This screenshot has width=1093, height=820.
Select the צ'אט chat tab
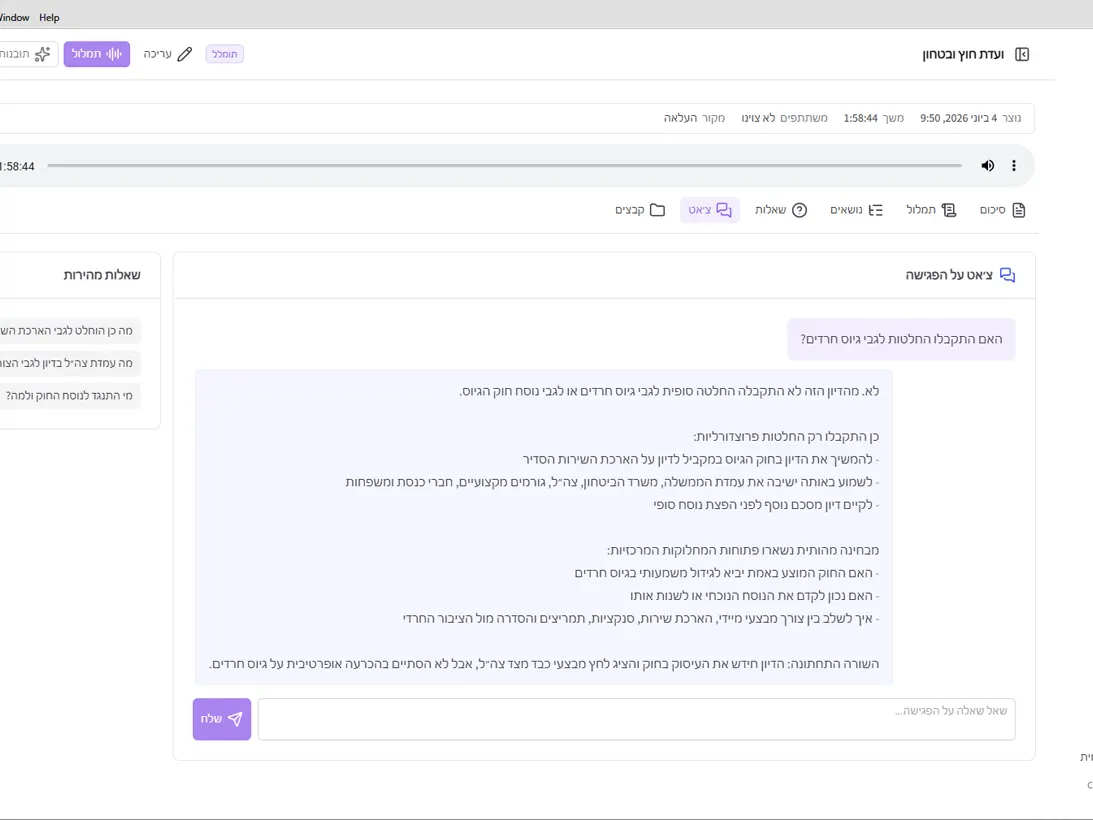click(x=710, y=210)
